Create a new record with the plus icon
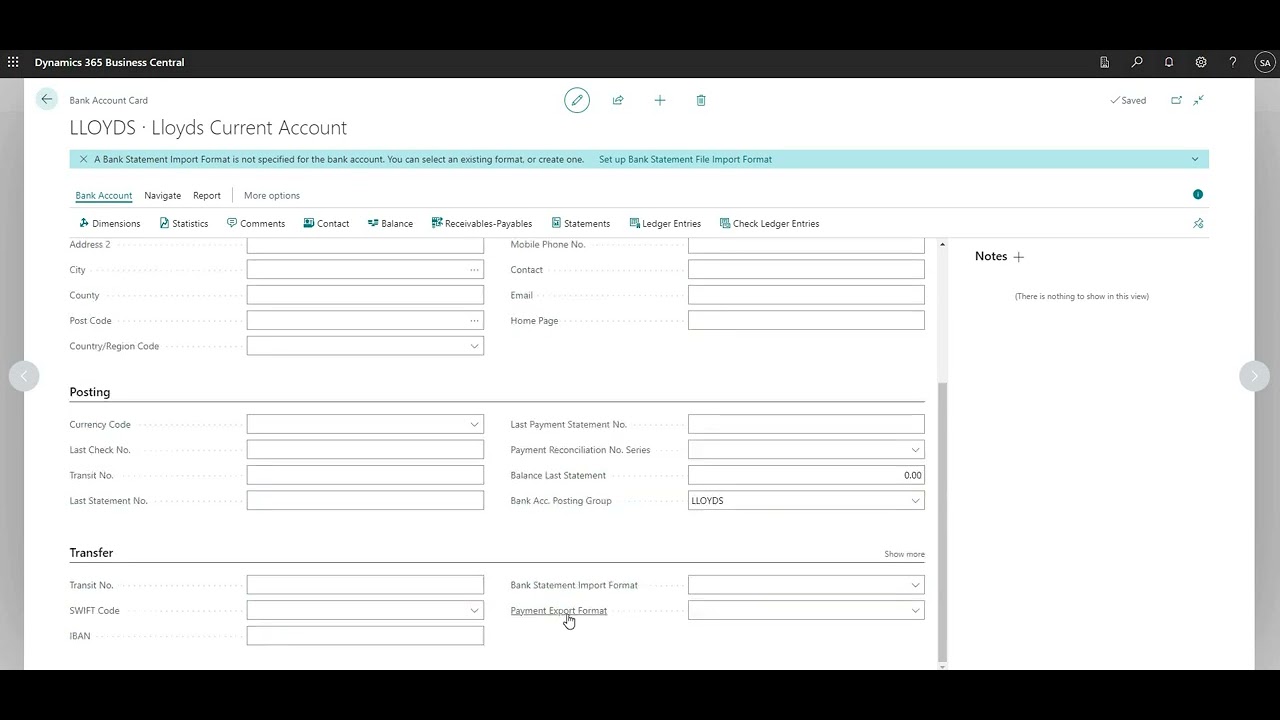The width and height of the screenshot is (1280, 720). pos(660,100)
